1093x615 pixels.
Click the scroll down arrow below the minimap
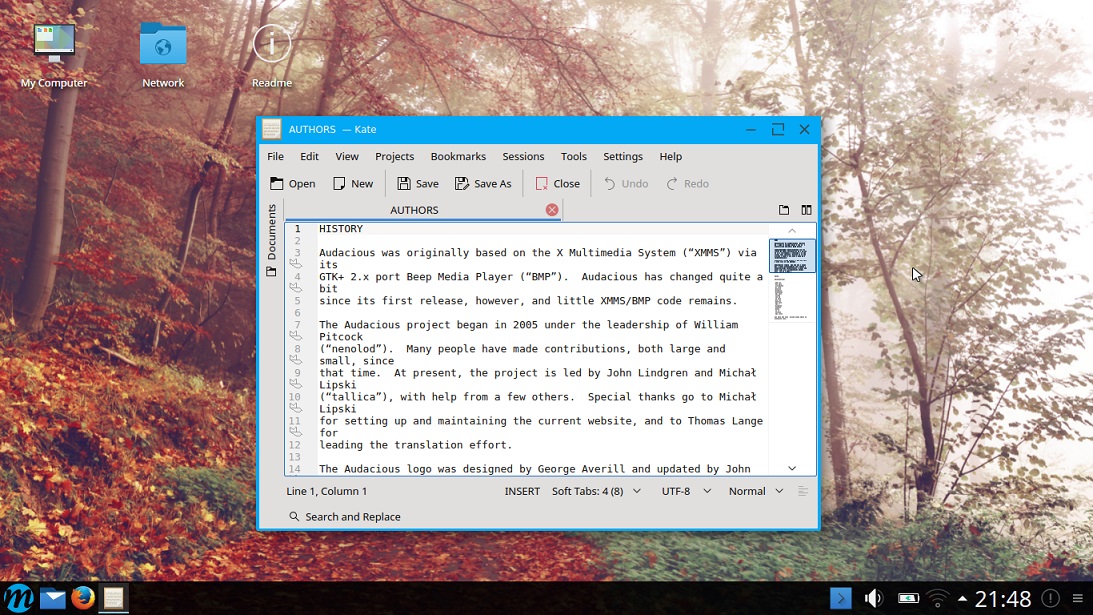792,469
